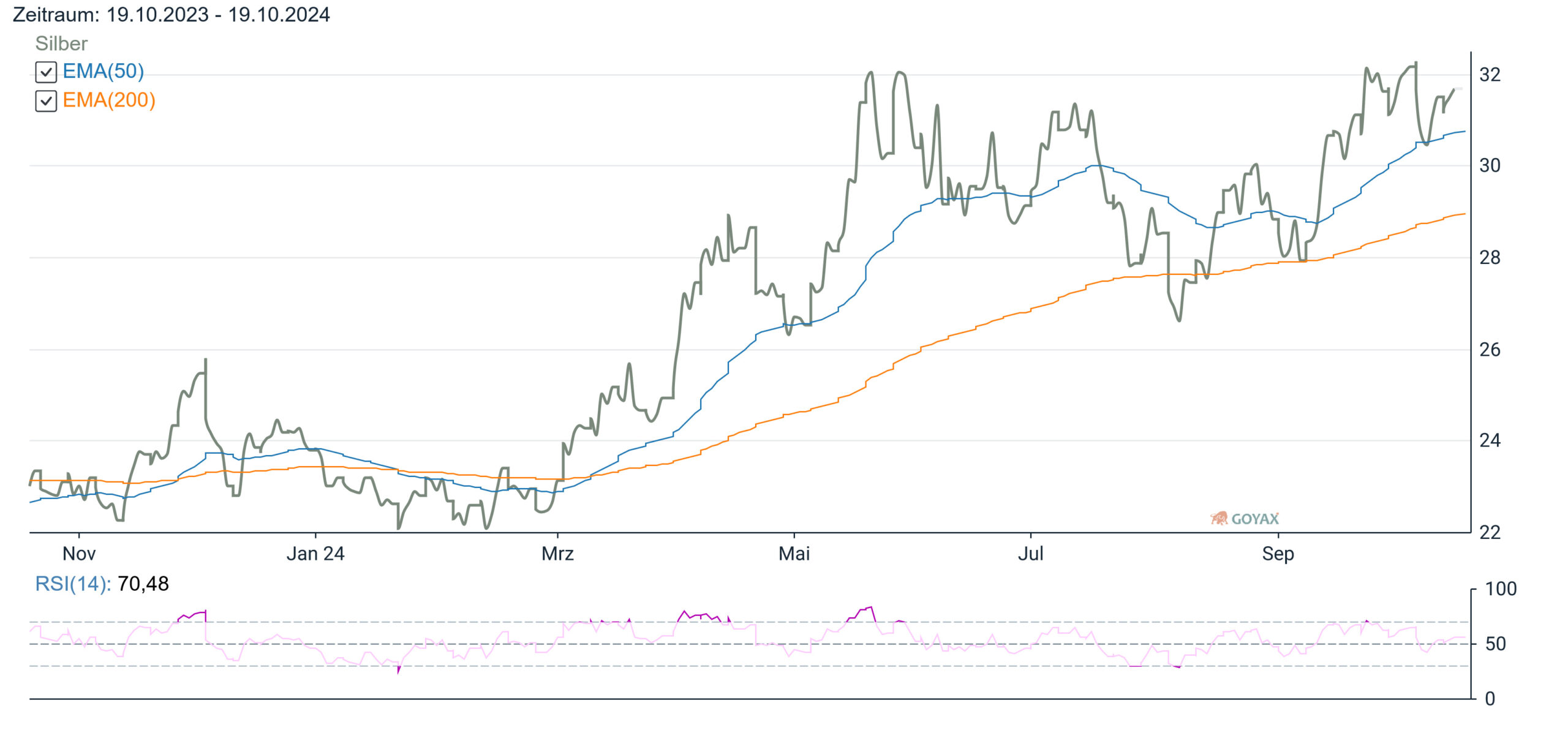The width and height of the screenshot is (1568, 752).
Task: Click the Zeitraum date range text
Action: [171, 15]
